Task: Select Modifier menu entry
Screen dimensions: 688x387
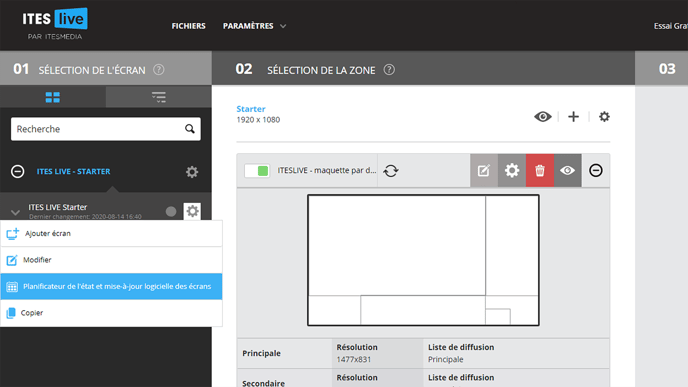Action: [111, 260]
